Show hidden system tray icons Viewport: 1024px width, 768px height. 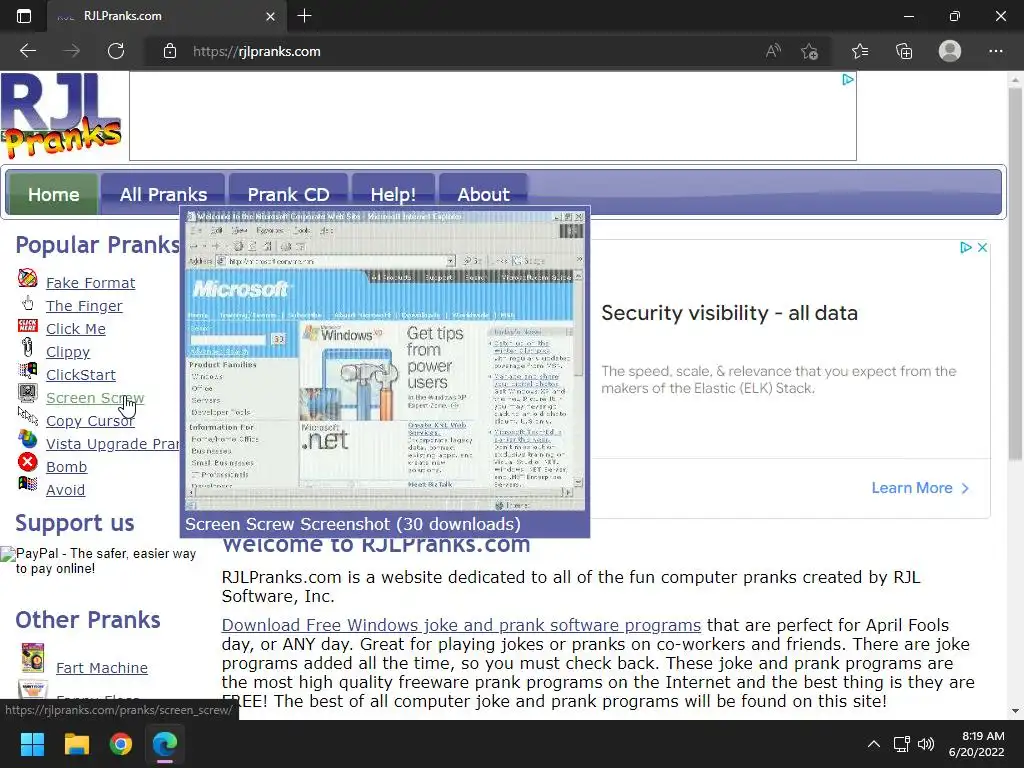point(874,744)
